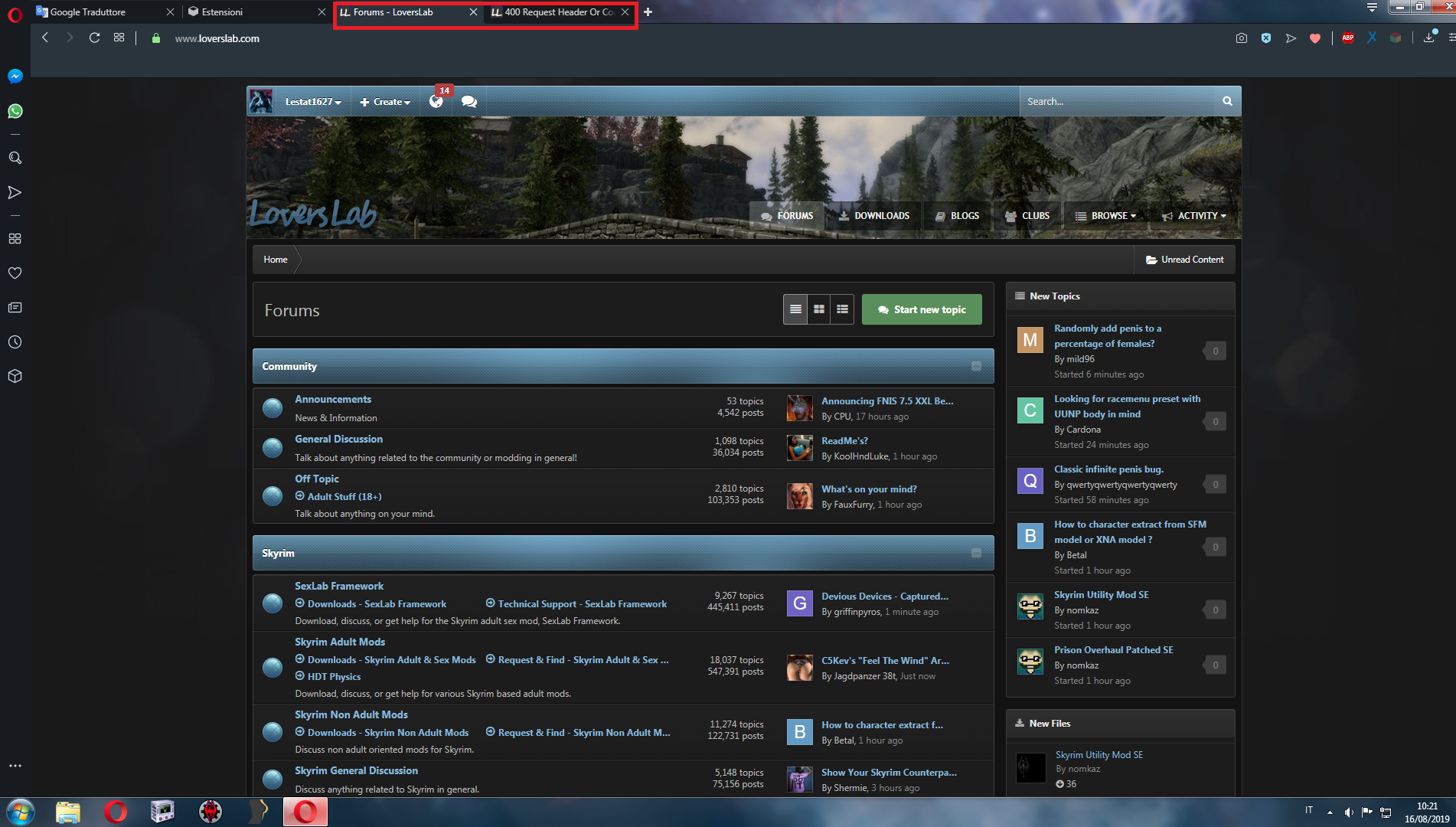The width and height of the screenshot is (1456, 827).
Task: Open the Off Topic forum
Action: (x=317, y=479)
